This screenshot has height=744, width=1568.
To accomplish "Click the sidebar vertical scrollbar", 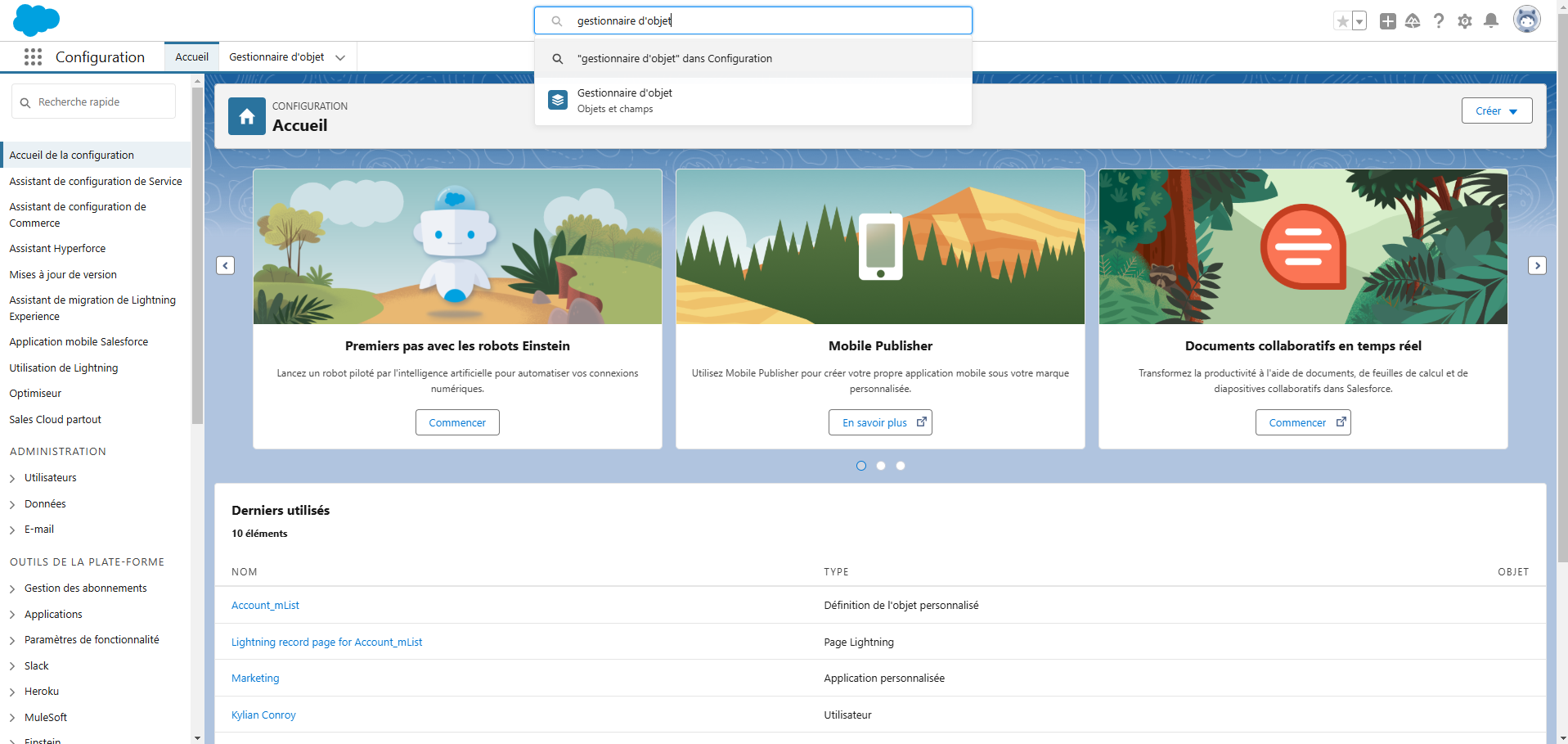I will [x=197, y=255].
